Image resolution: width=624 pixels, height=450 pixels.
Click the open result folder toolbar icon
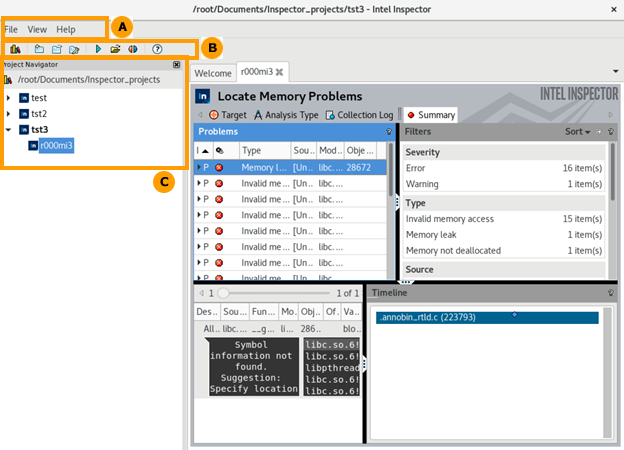115,48
